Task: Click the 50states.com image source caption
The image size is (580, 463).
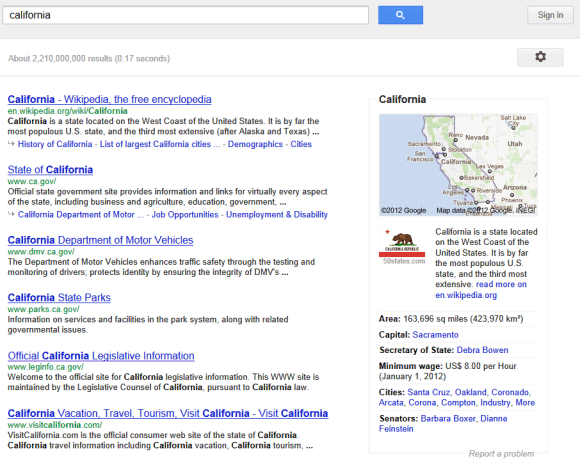Action: 404,261
